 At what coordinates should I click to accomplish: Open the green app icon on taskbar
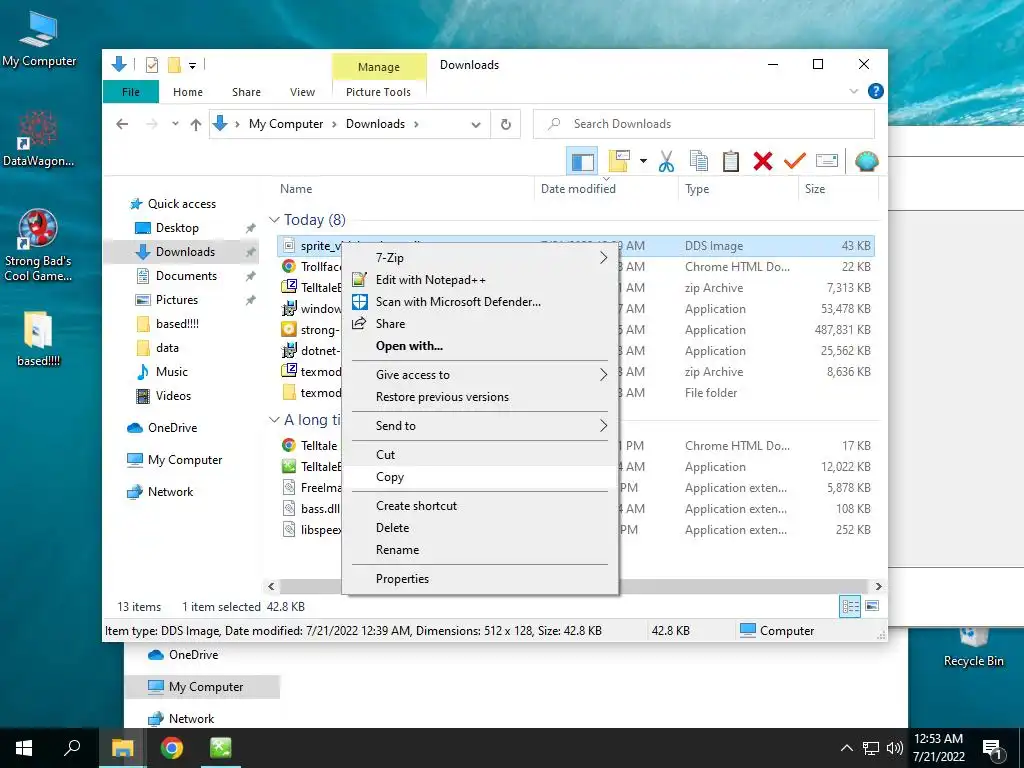pos(221,748)
